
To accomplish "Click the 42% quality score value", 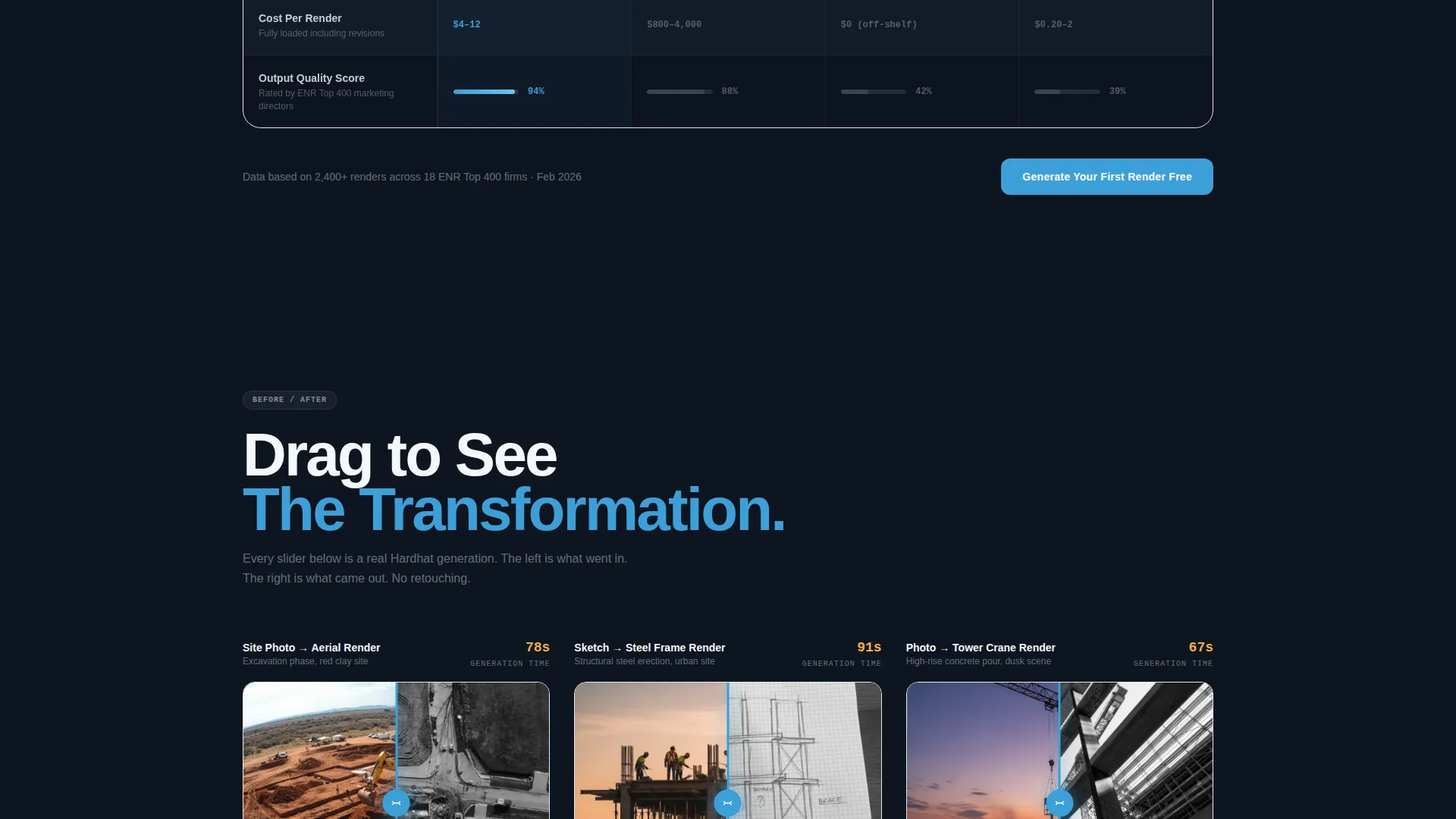I will coord(924,91).
